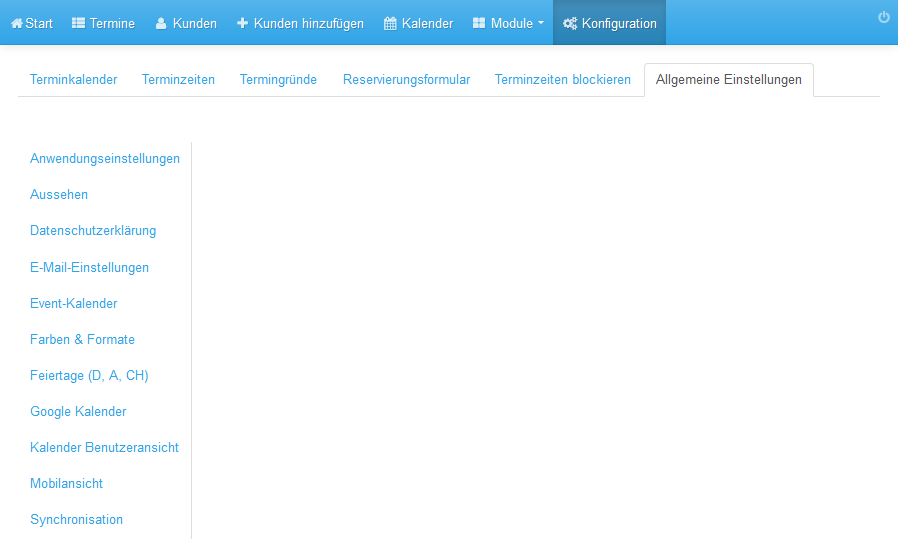This screenshot has width=899, height=539.
Task: Select Kunden hinzufügen in navbar
Action: click(x=300, y=24)
